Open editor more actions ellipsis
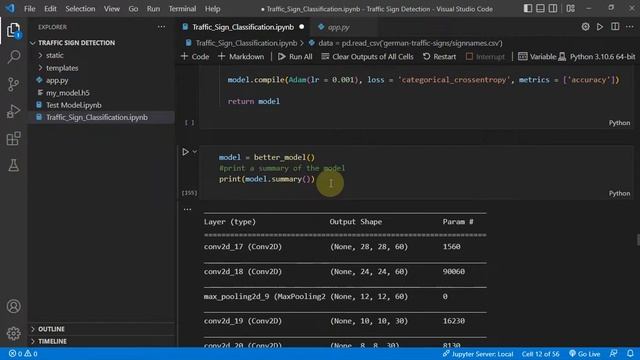 [629, 27]
